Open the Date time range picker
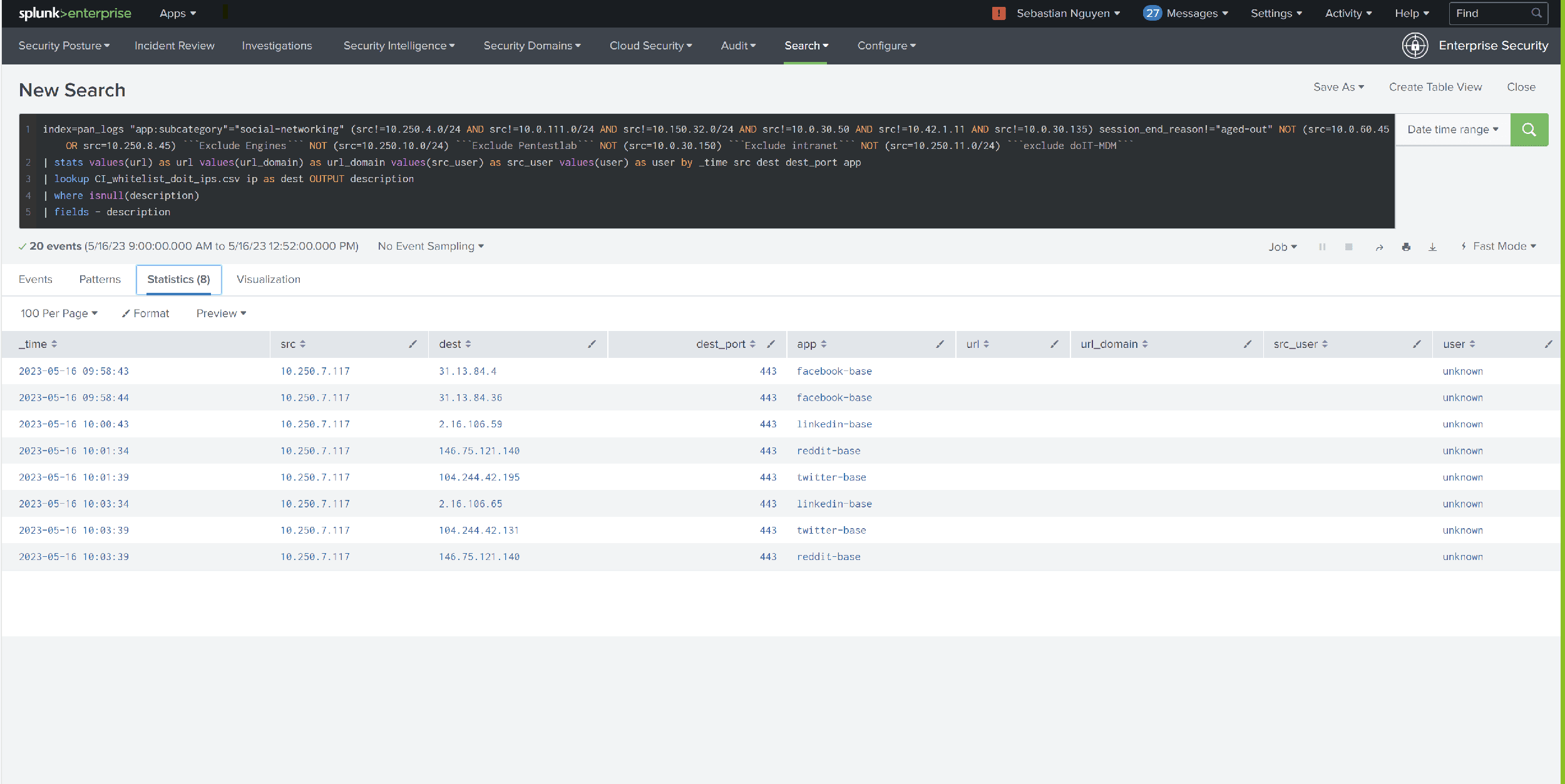 (1453, 130)
